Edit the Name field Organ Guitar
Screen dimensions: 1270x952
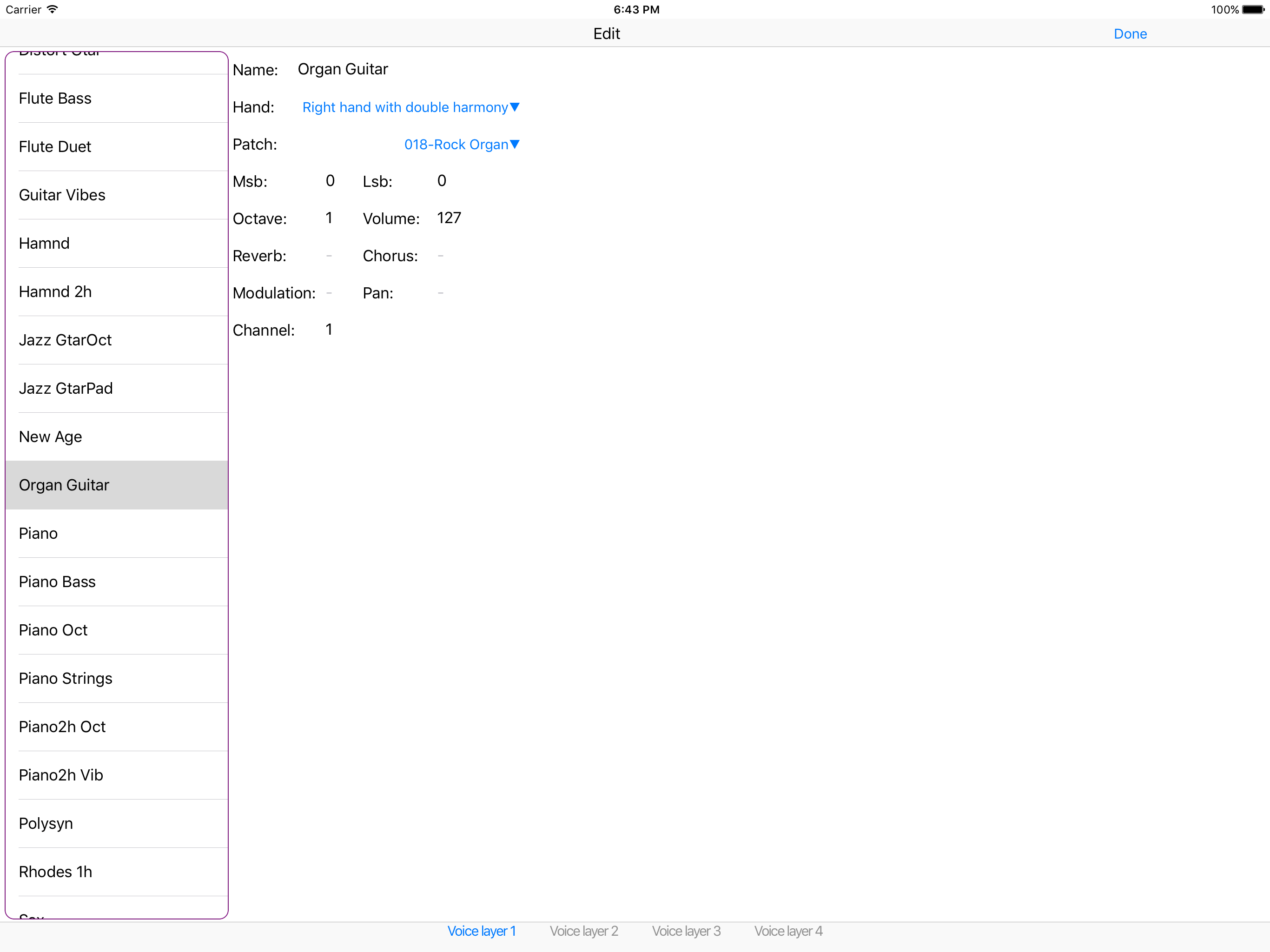point(343,69)
